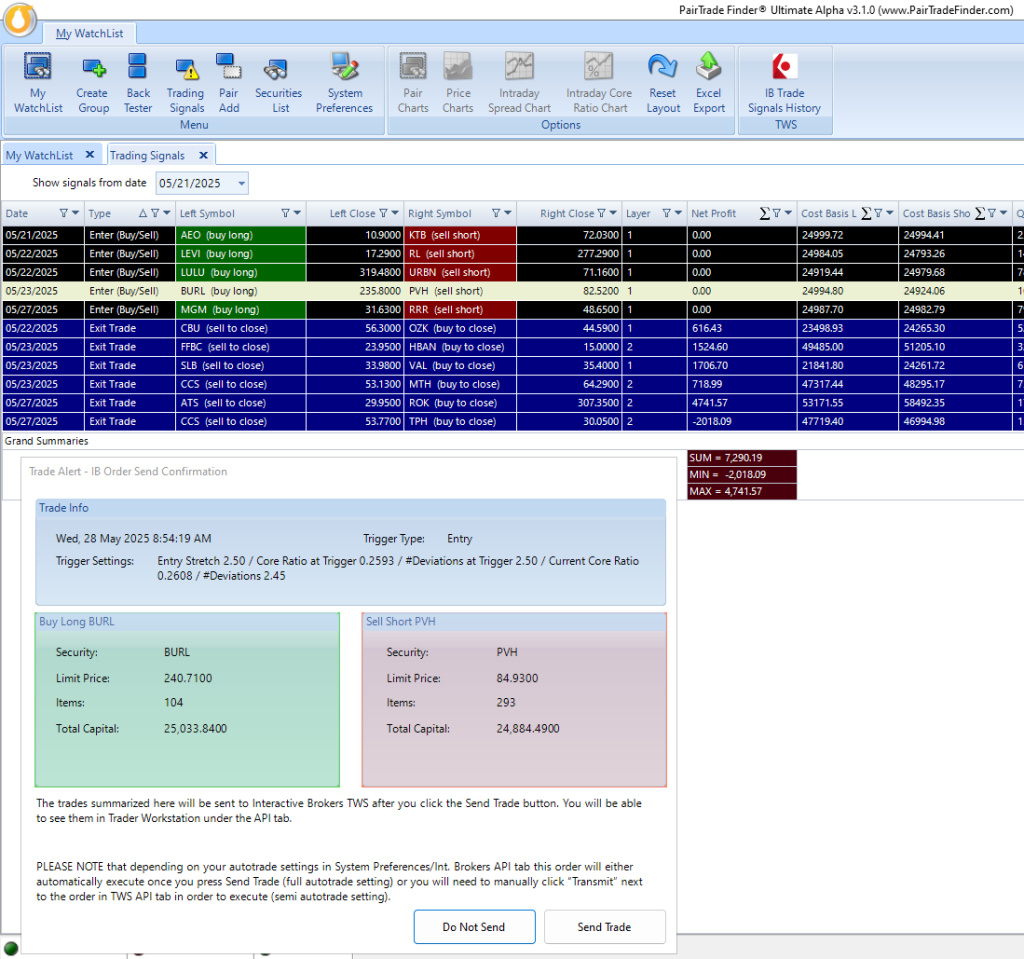Open the Pair Add tool
1024x959 pixels.
(x=229, y=83)
